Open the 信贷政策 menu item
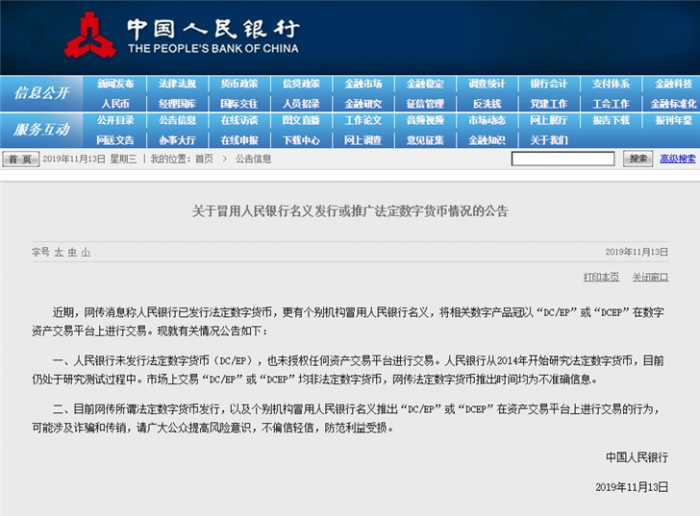 (301, 84)
